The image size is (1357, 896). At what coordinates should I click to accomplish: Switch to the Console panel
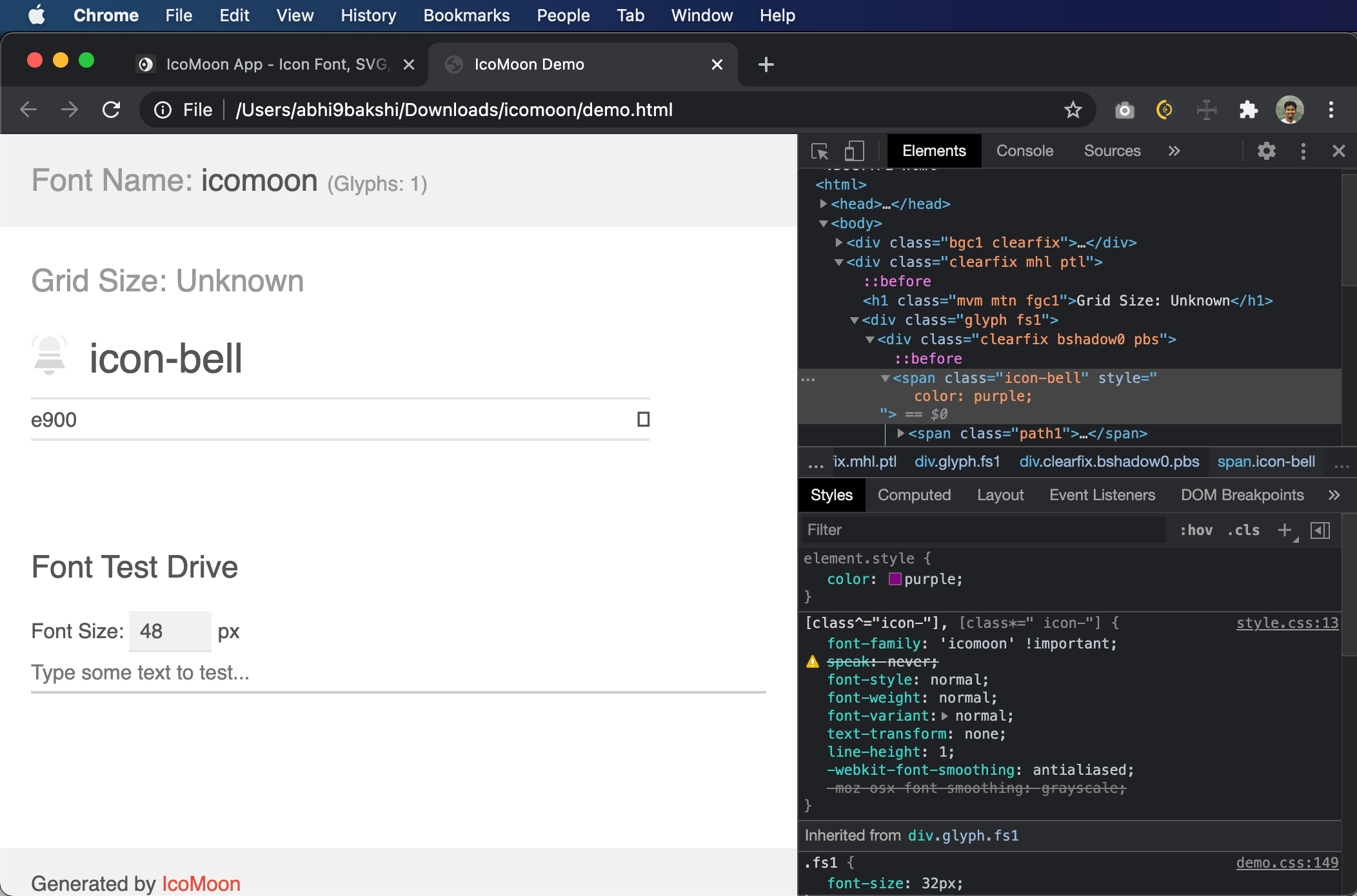1024,151
